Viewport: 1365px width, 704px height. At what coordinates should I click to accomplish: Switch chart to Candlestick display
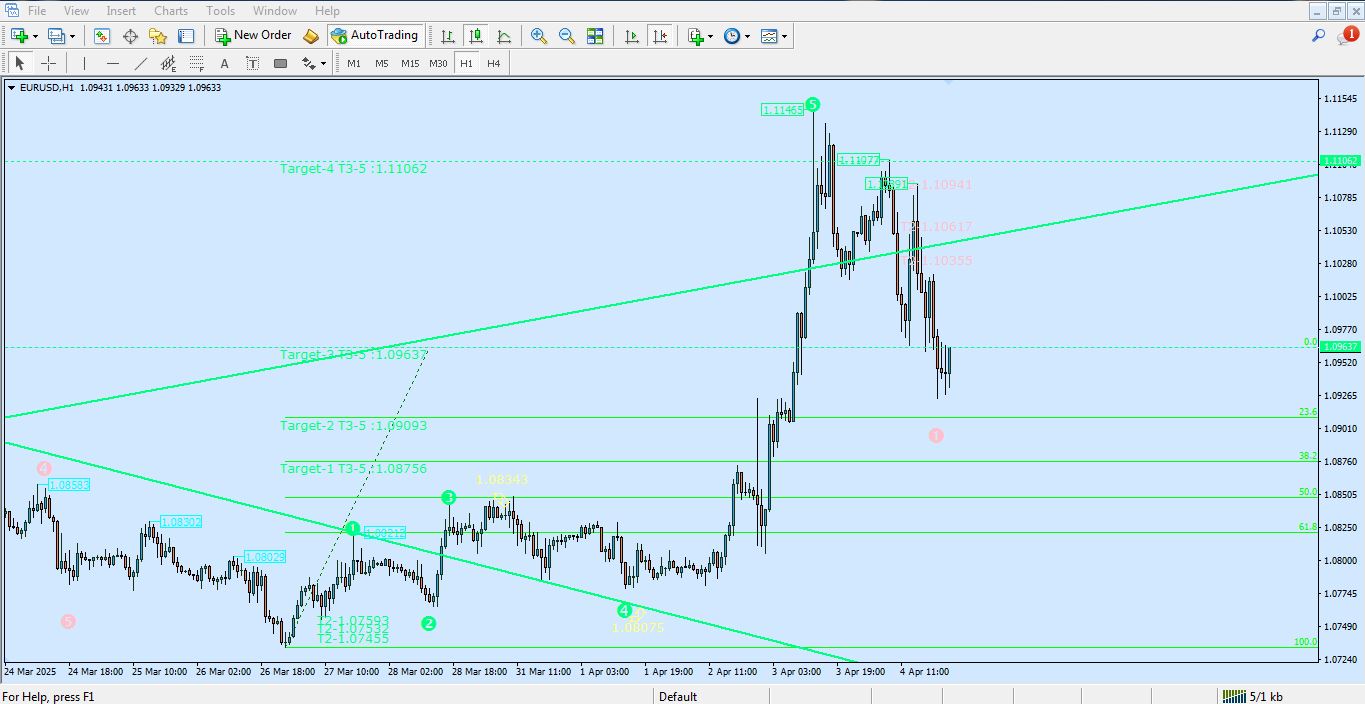[476, 36]
